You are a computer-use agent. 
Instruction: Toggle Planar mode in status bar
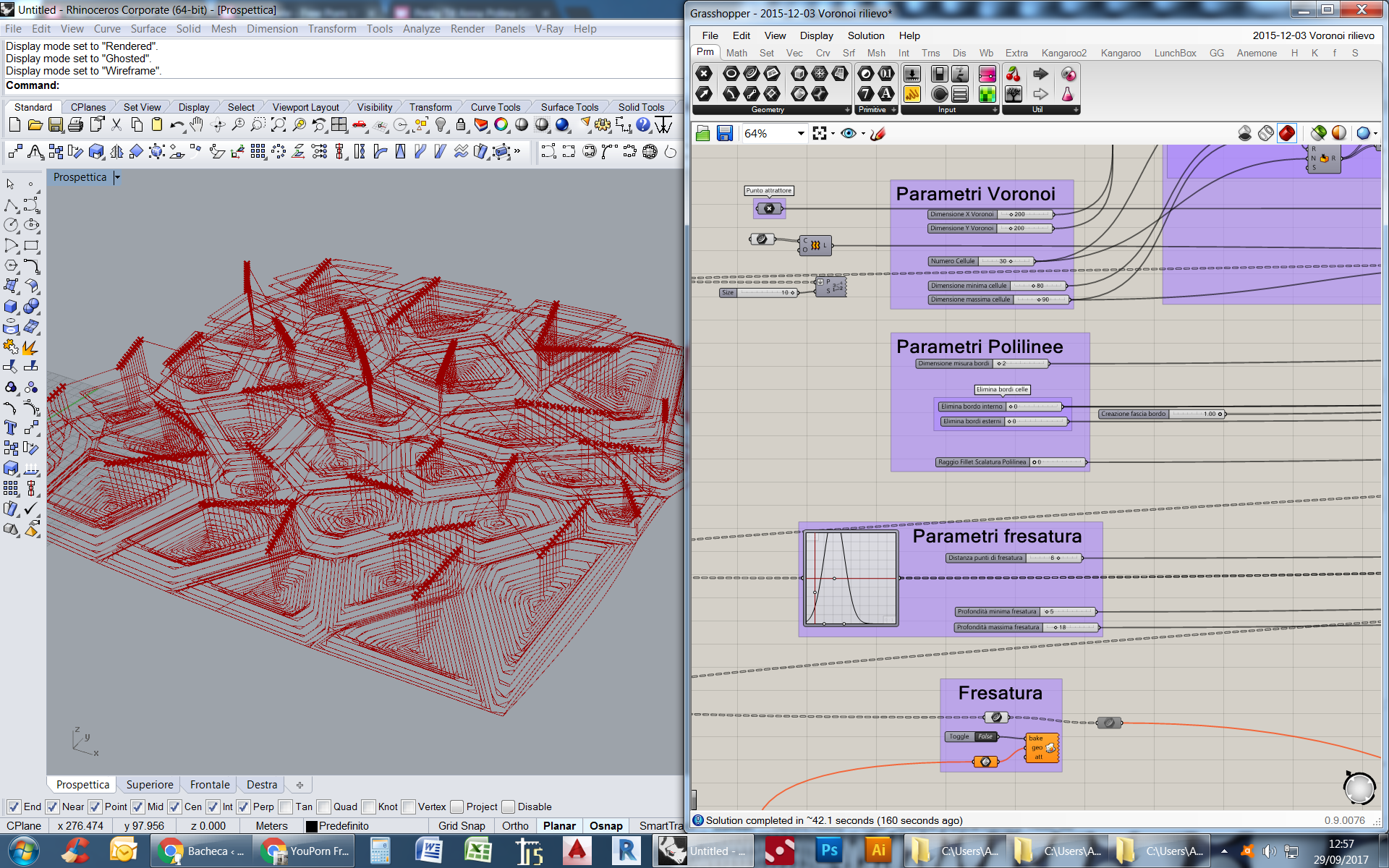pos(559,826)
